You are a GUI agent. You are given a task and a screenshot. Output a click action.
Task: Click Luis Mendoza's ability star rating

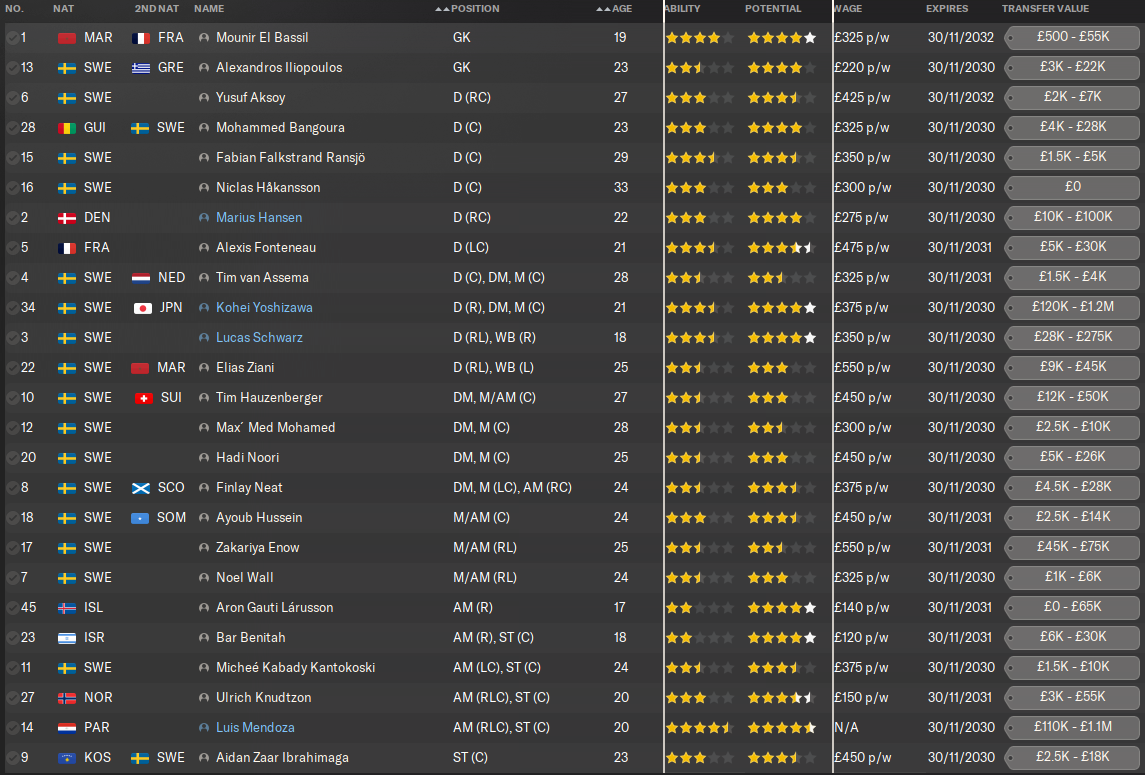(699, 728)
